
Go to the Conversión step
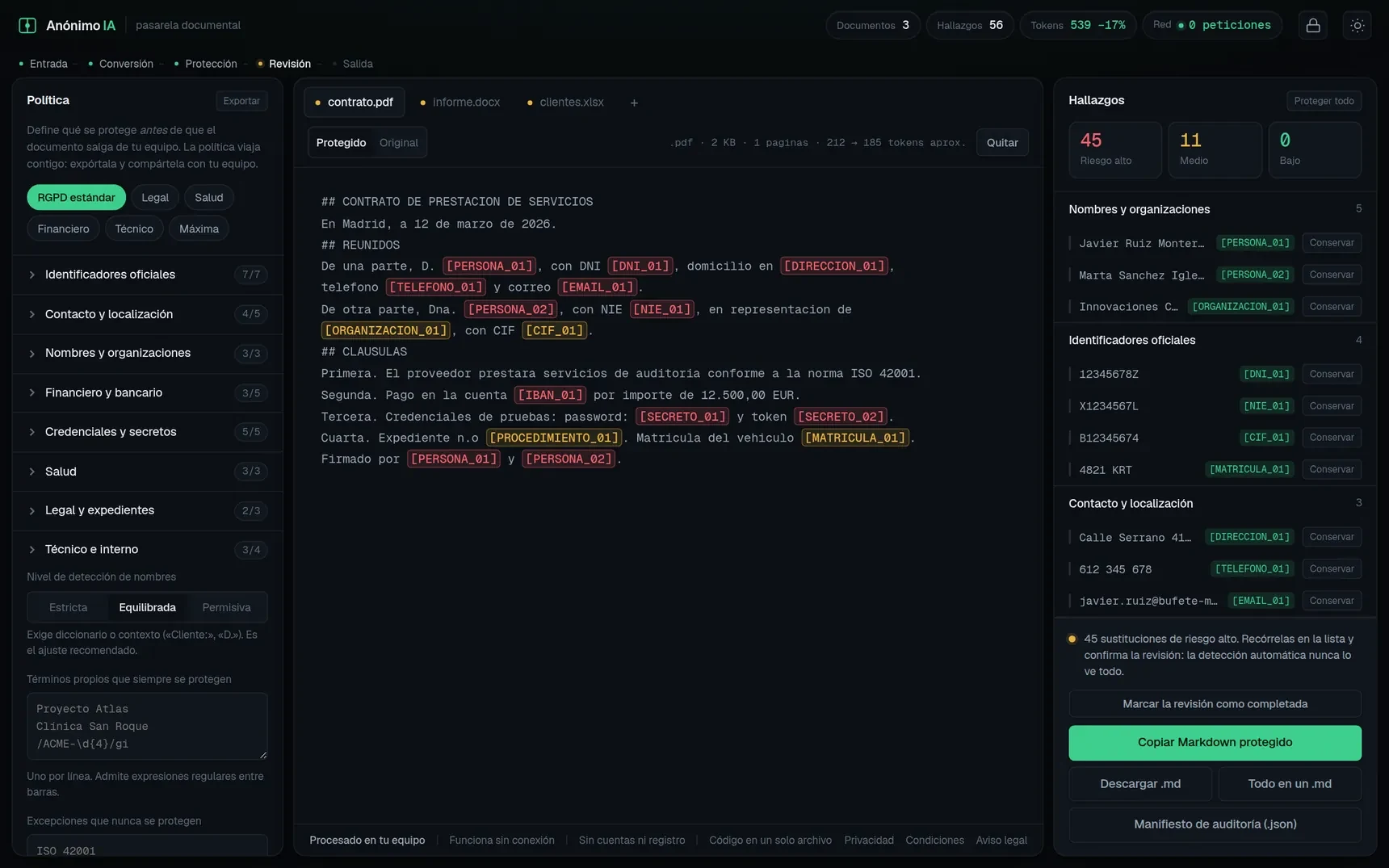click(121, 64)
